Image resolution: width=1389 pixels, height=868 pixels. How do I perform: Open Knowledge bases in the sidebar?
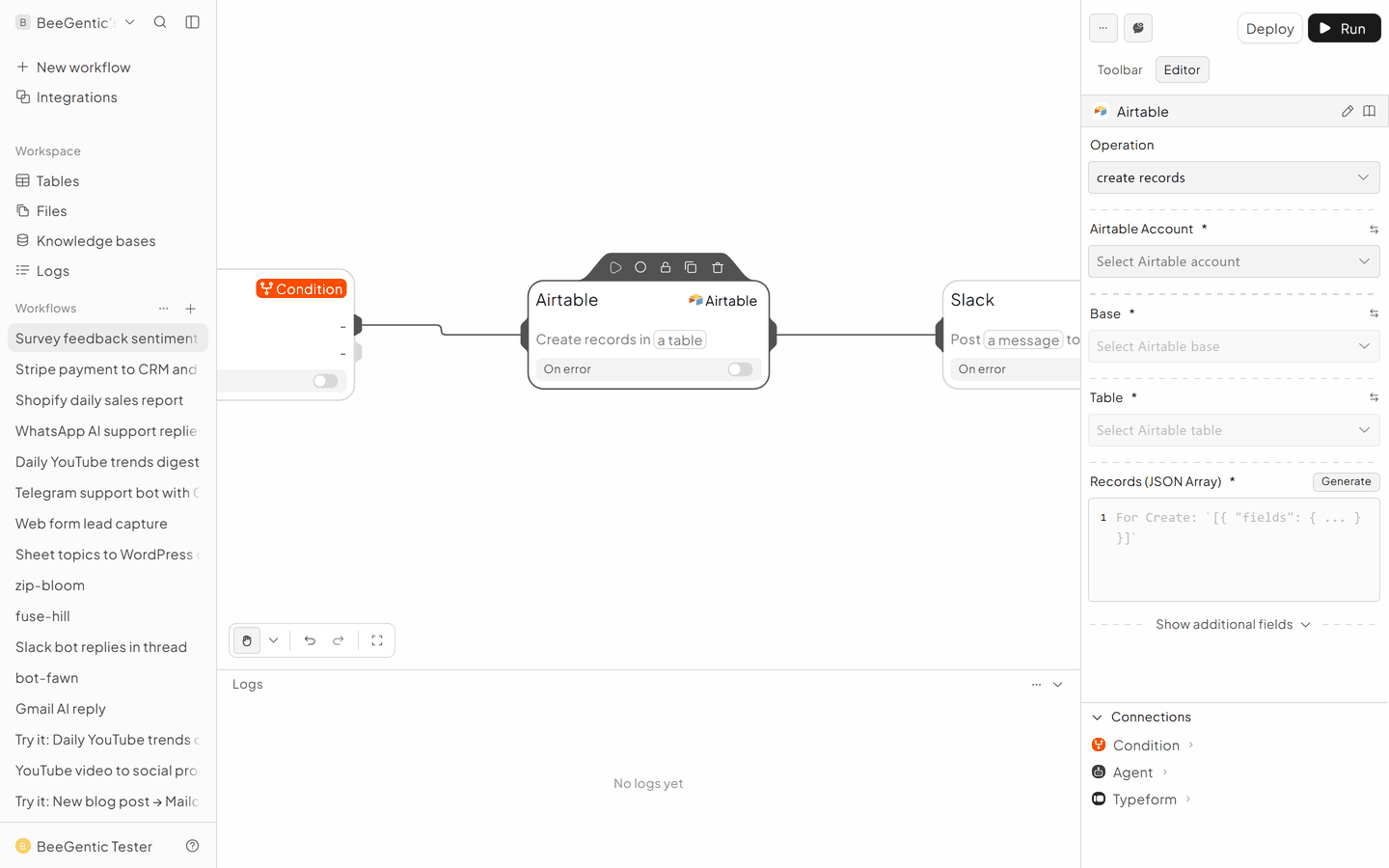(x=108, y=241)
